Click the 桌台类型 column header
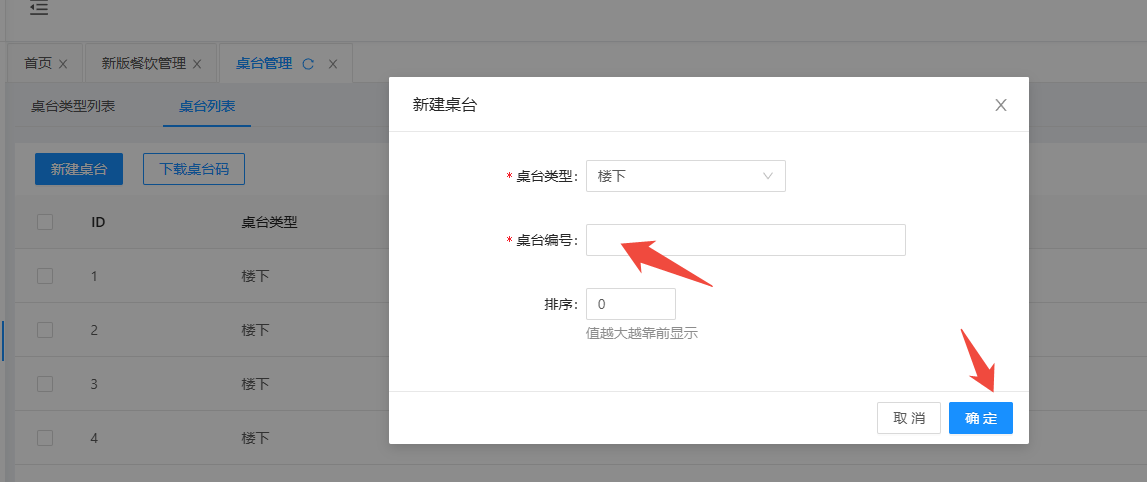The width and height of the screenshot is (1147, 482). [269, 222]
